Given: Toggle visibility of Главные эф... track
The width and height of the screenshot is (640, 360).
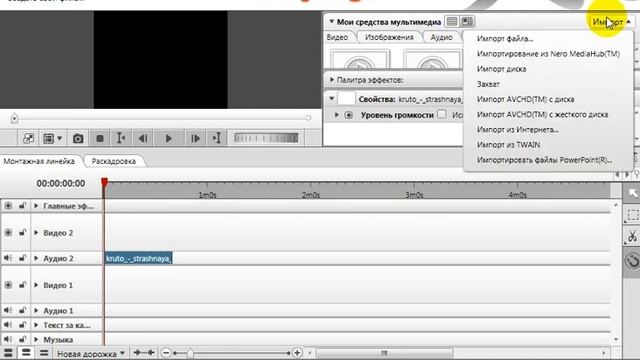Looking at the screenshot, I should [x=8, y=206].
